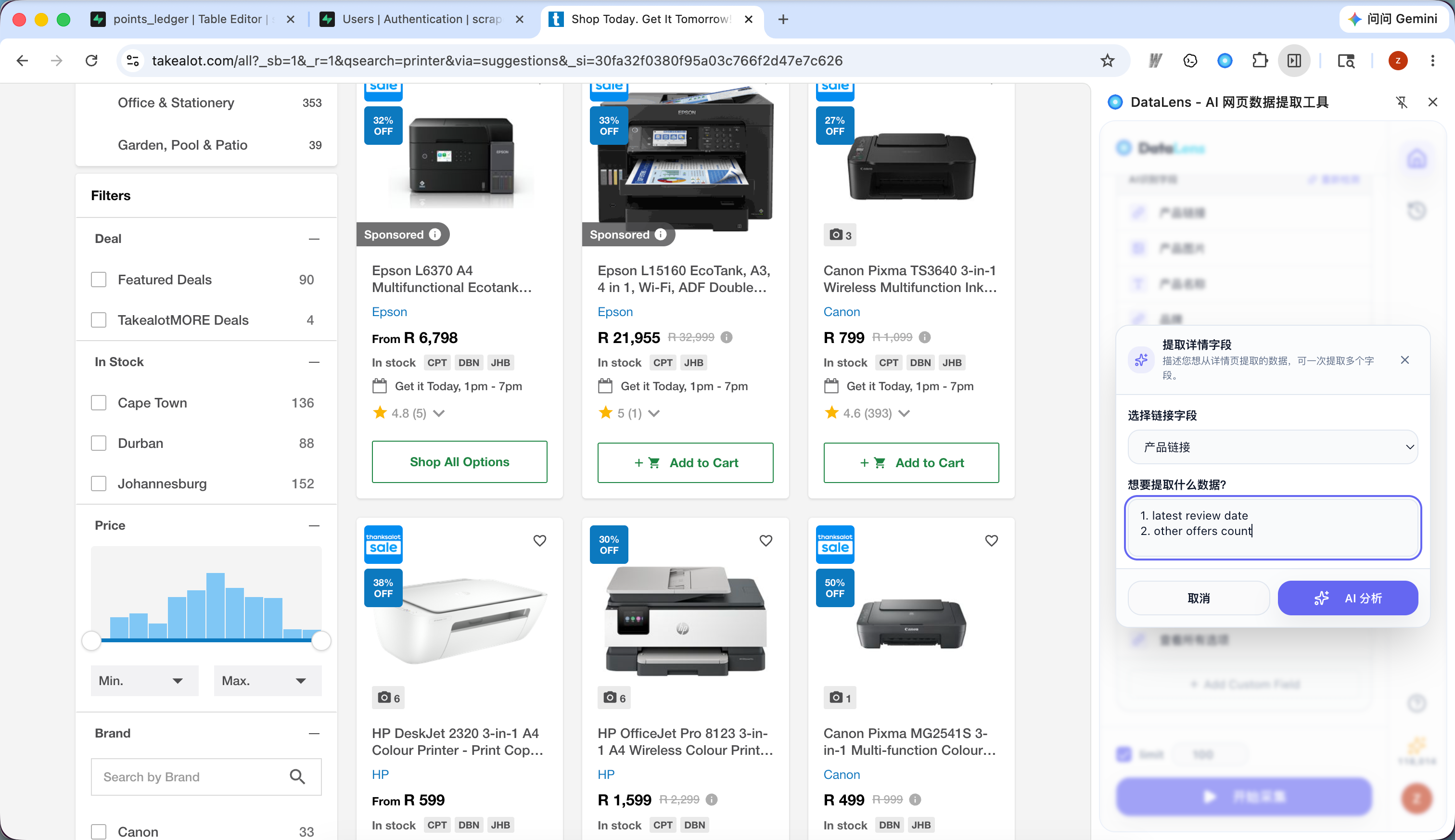Click the search icon in Brand filter

coord(297,777)
